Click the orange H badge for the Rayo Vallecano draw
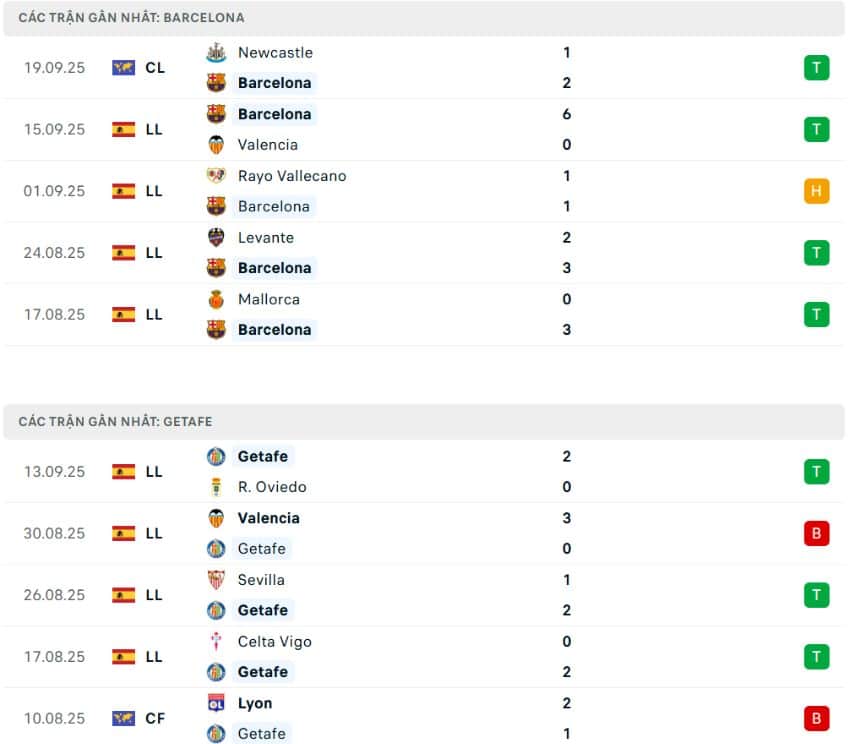Viewport: 849px width, 744px height. tap(817, 191)
